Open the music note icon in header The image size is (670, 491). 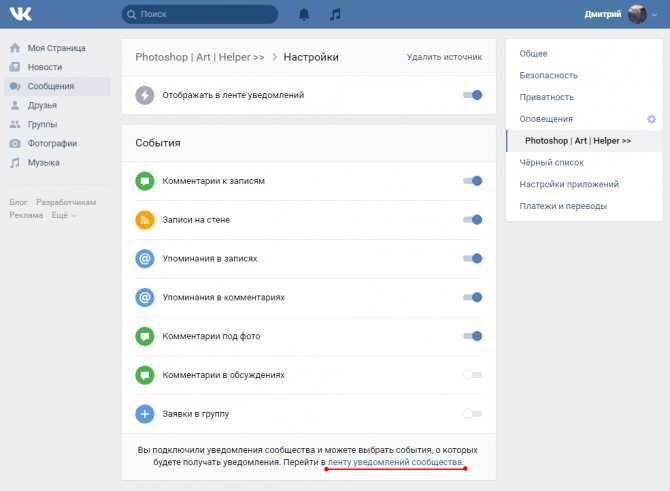tap(335, 14)
